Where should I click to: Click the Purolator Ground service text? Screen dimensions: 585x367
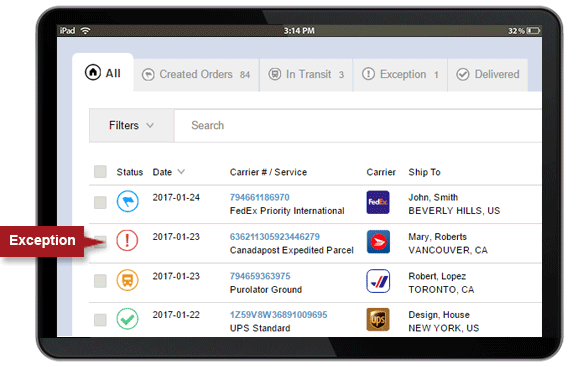click(266, 290)
